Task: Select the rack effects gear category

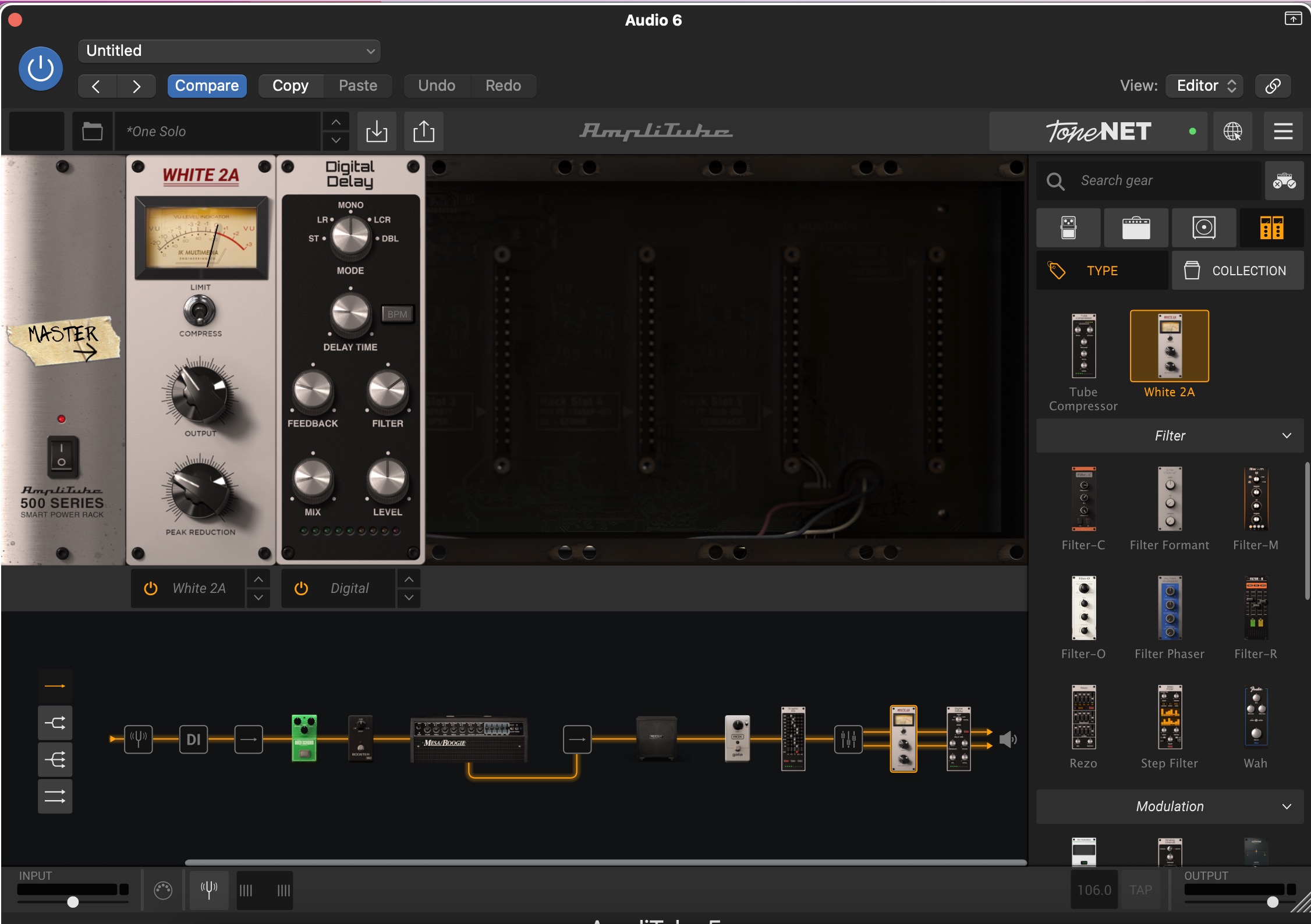Action: point(1272,228)
